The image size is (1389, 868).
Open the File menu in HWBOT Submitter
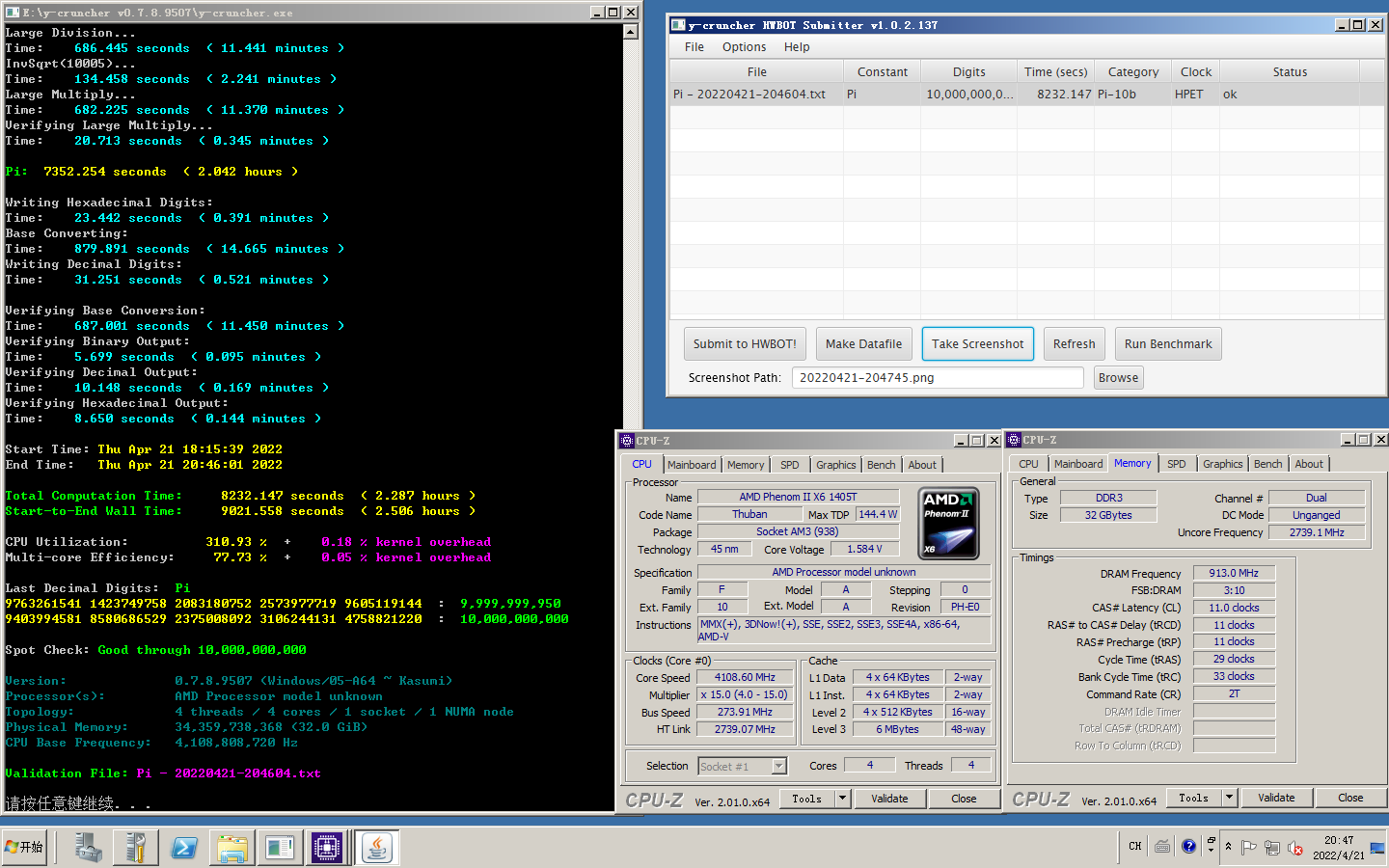pyautogui.click(x=694, y=46)
